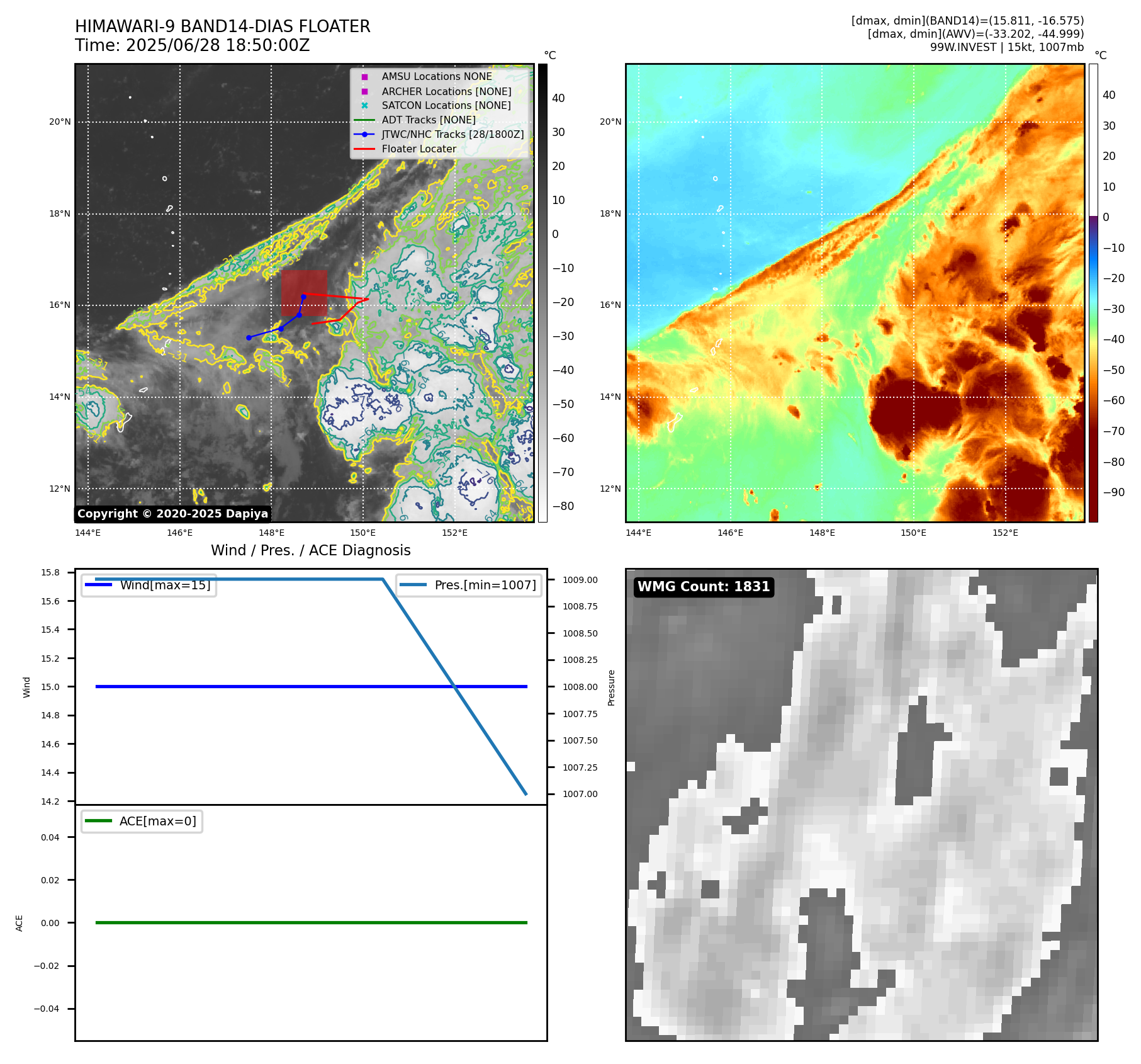This screenshot has height=1064, width=1141.
Task: Click the HIMAWARI-9 BAND14-DIAS FLOATER title
Action: 222,26
